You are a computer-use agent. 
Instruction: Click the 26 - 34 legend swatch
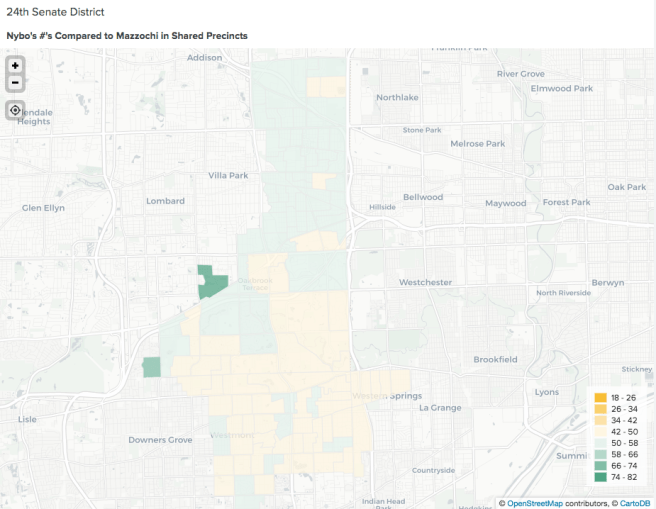pos(600,409)
